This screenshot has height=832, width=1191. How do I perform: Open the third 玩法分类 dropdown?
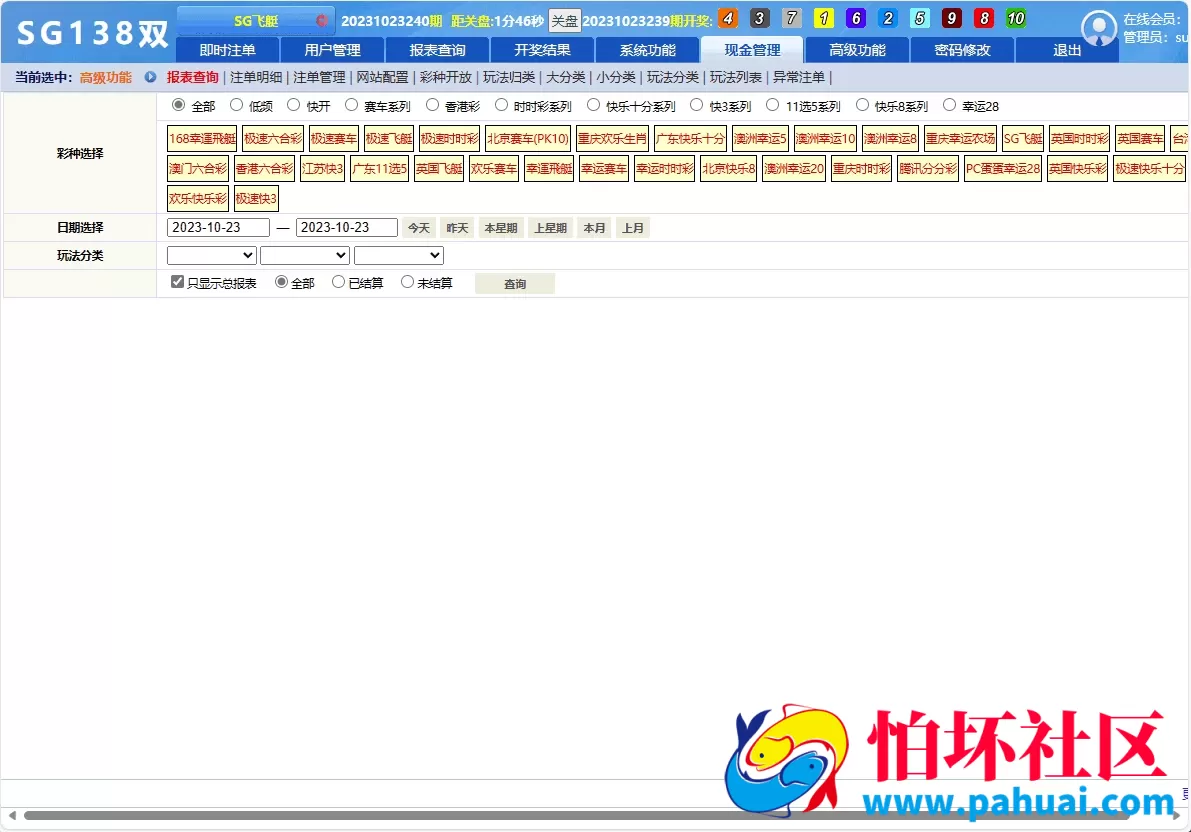399,255
